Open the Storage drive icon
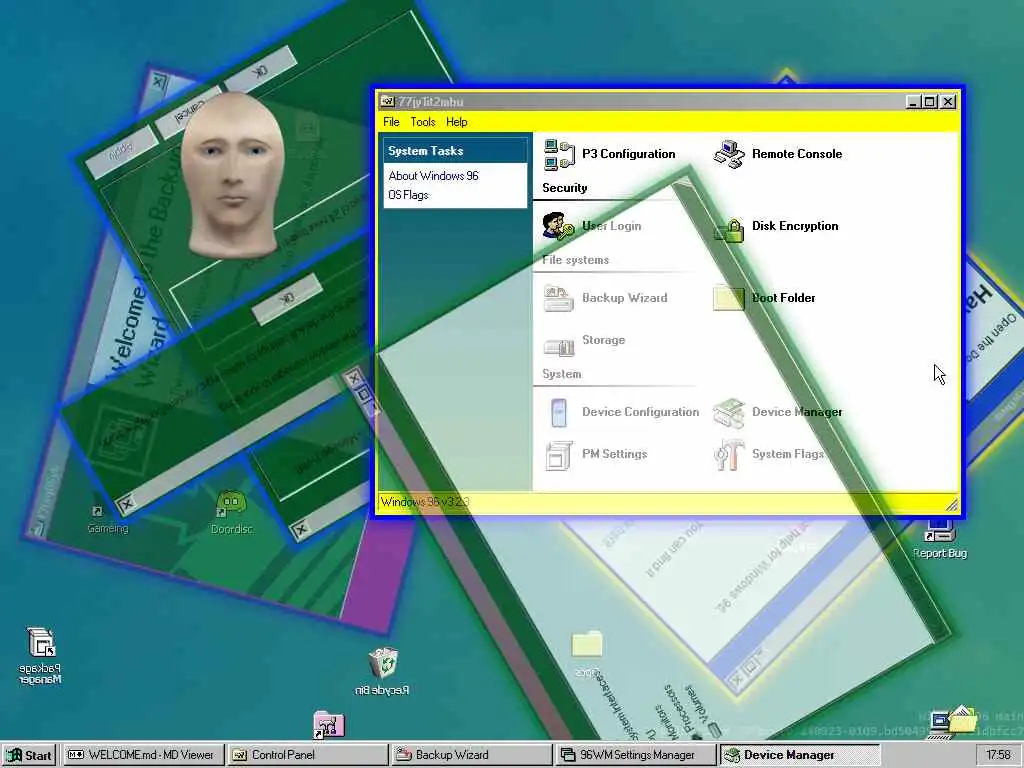The height and width of the screenshot is (768, 1024). point(559,346)
